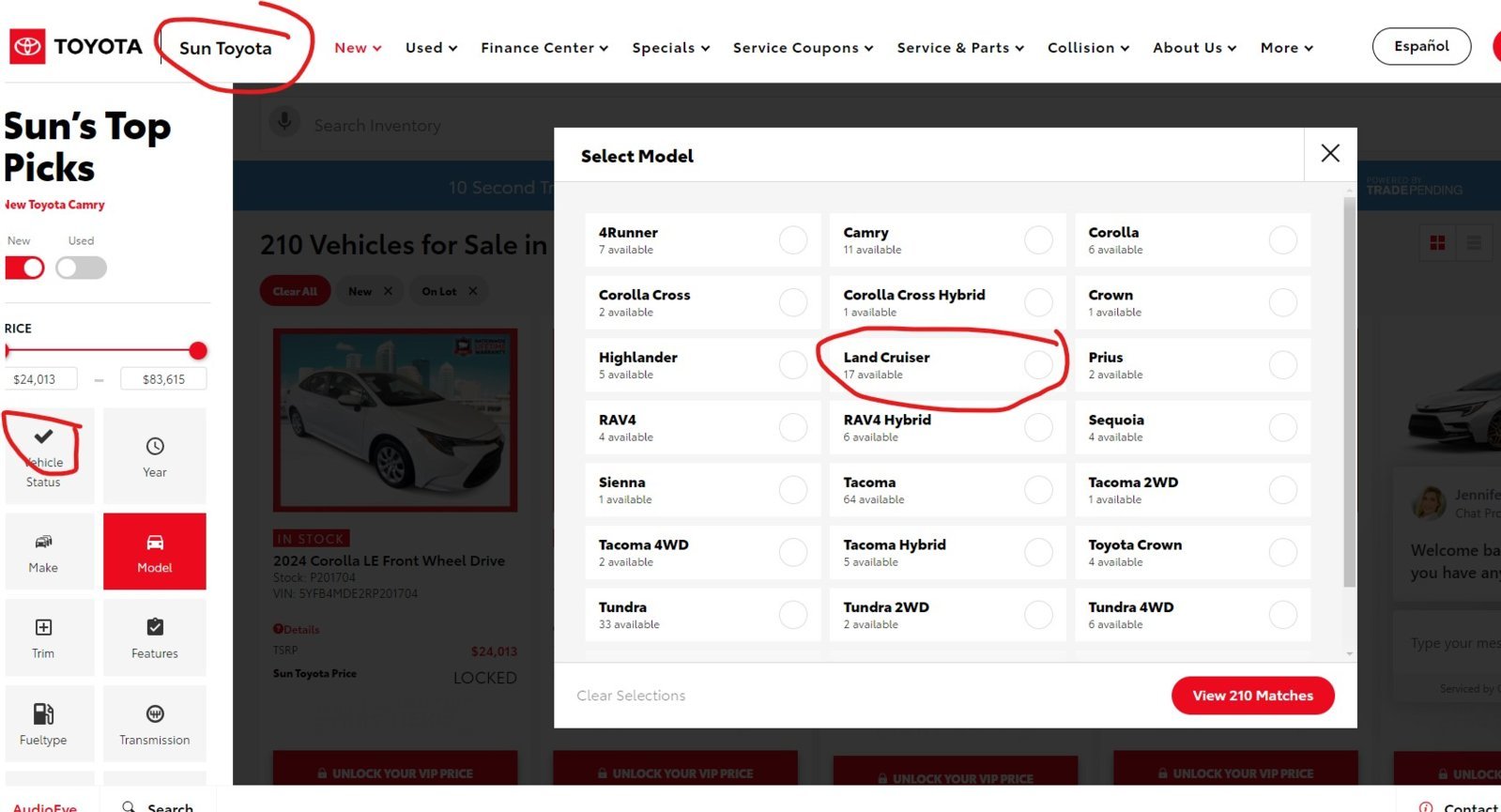Open the Year filter tile
1501x812 pixels.
(x=155, y=455)
